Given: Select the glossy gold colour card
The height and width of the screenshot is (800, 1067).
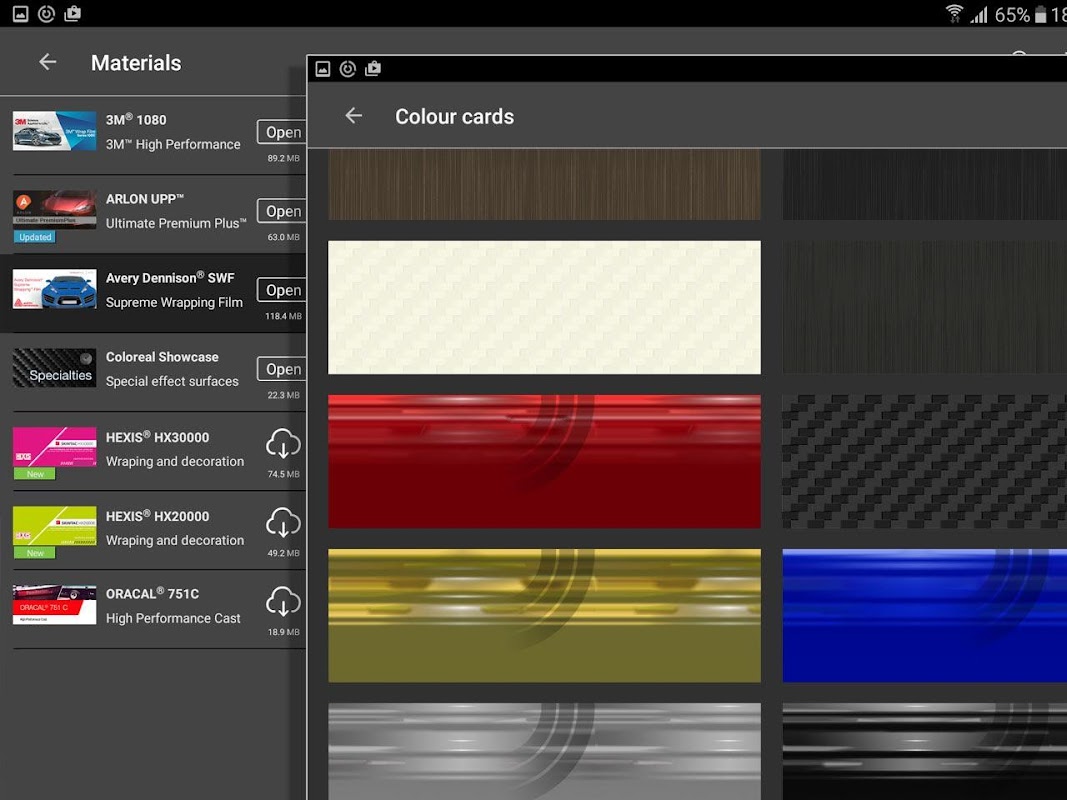Looking at the screenshot, I should click(x=544, y=616).
